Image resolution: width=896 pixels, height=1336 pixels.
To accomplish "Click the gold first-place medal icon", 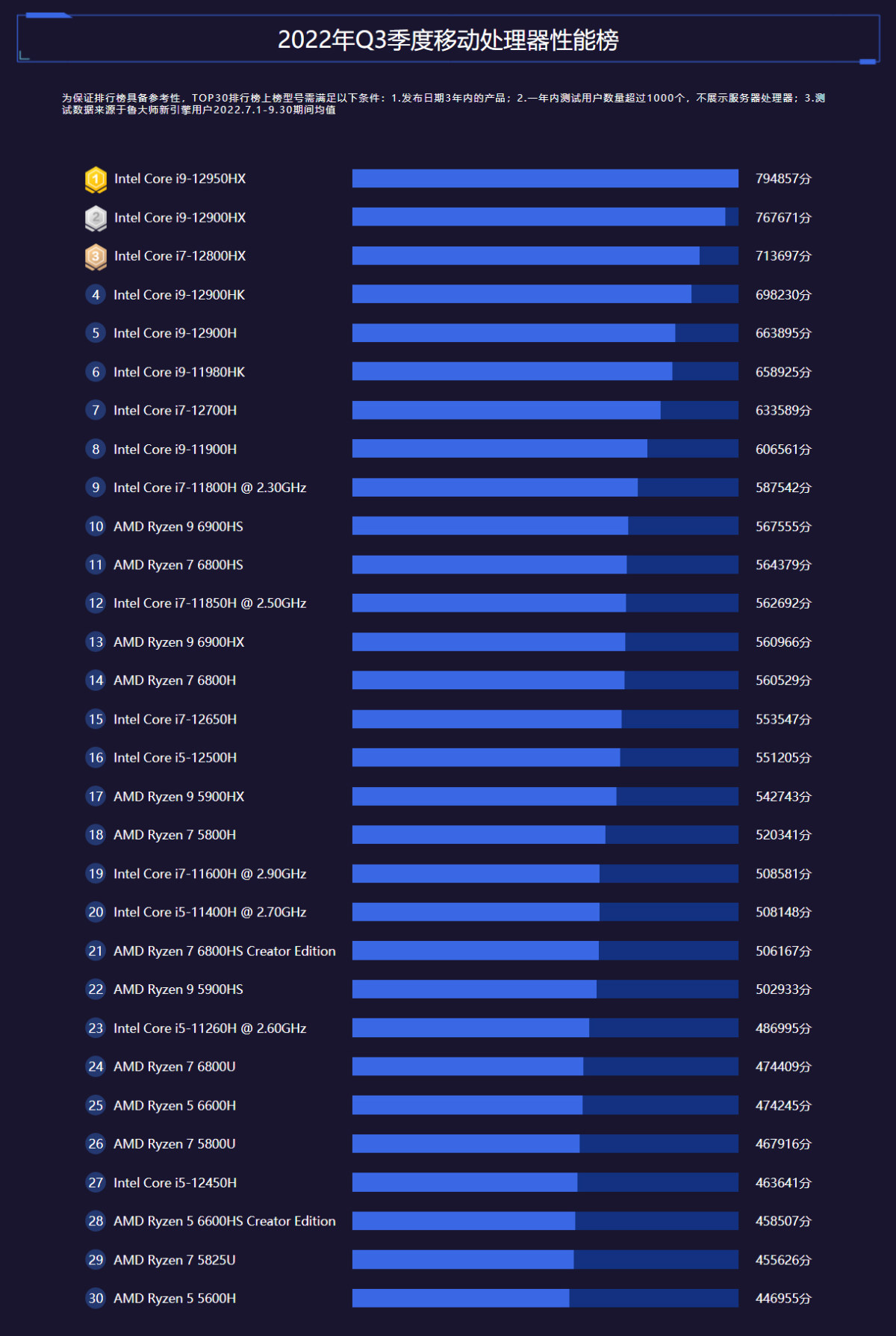I will [x=96, y=179].
